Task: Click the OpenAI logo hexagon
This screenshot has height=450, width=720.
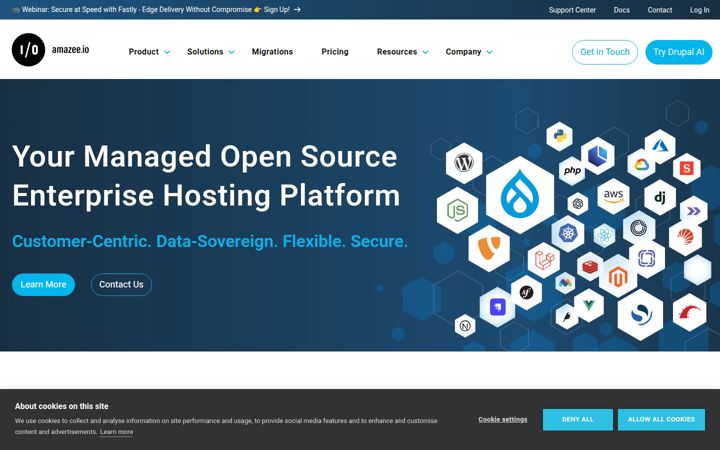Action: coord(578,203)
